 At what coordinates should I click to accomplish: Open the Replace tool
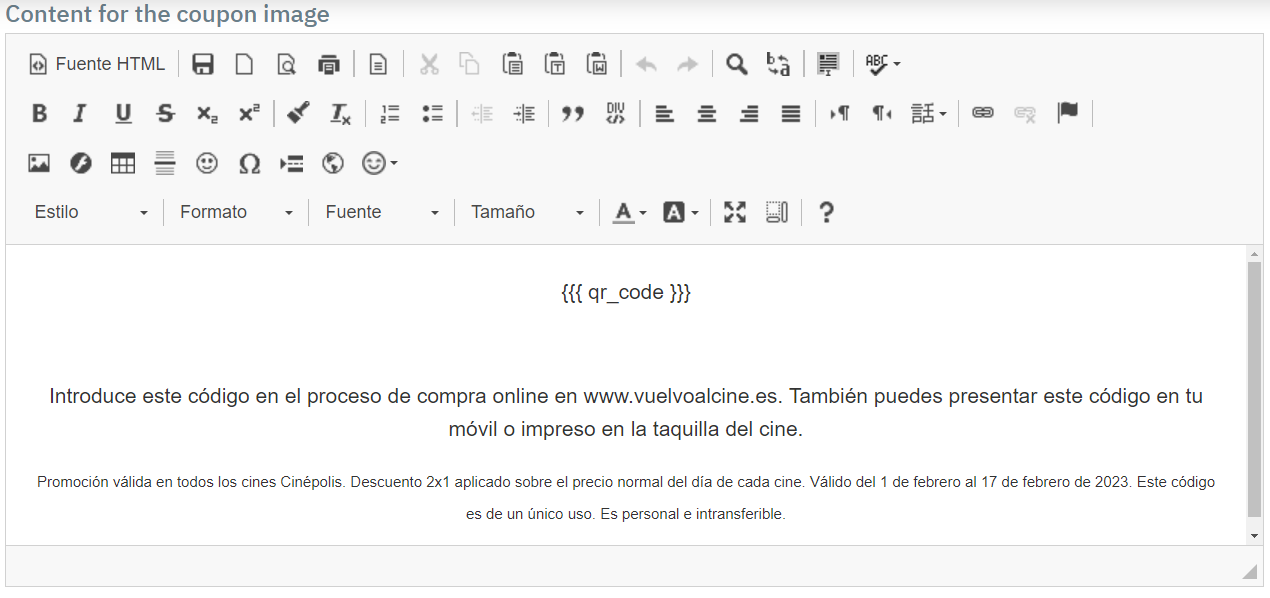tap(778, 64)
